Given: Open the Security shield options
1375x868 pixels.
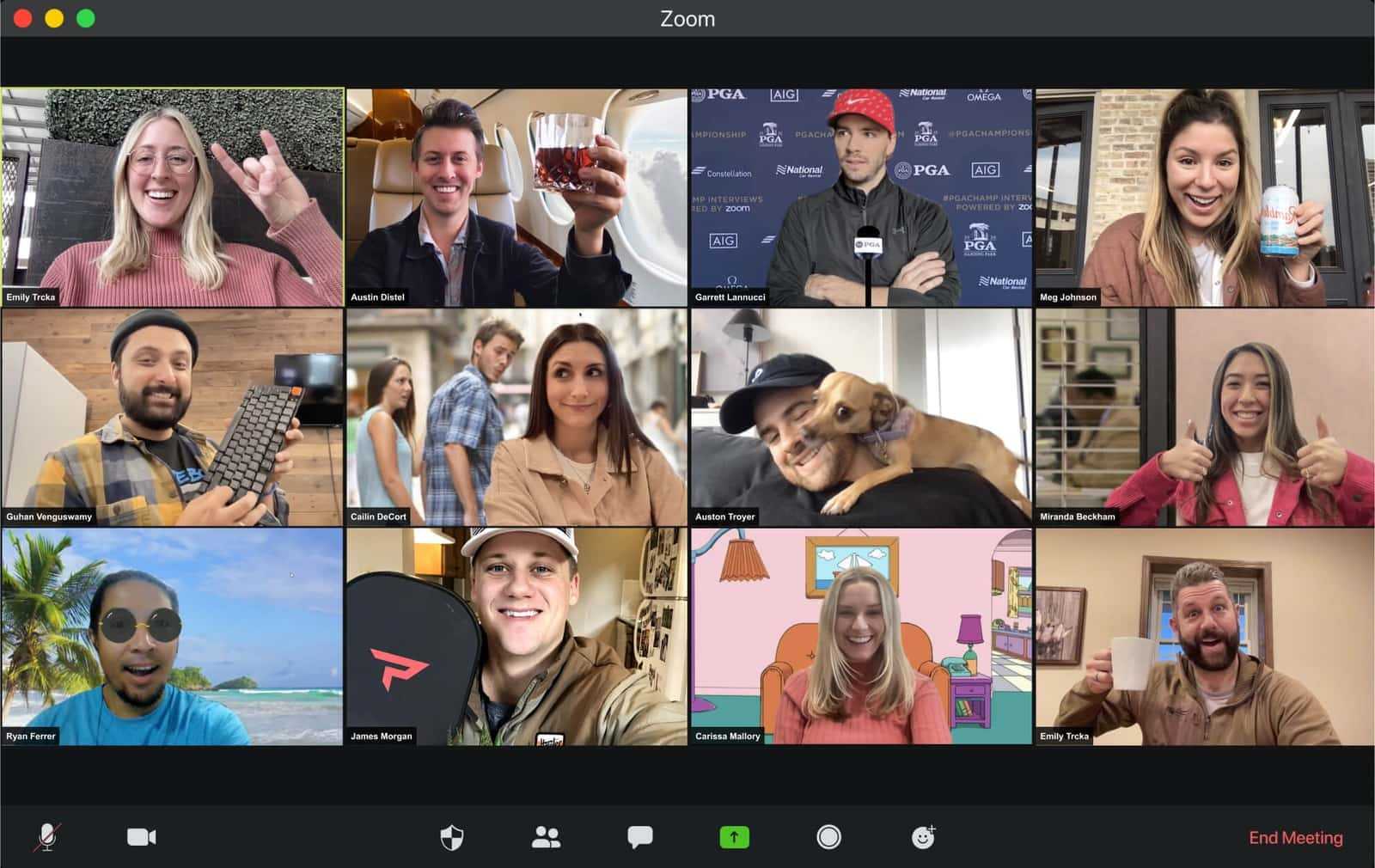Looking at the screenshot, I should (x=452, y=837).
